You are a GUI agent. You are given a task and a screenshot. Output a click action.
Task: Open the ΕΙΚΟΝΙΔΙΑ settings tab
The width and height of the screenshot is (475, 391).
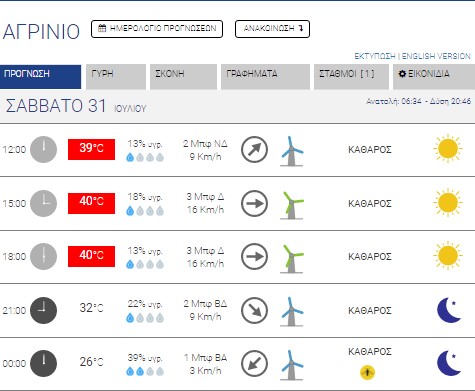pos(434,77)
